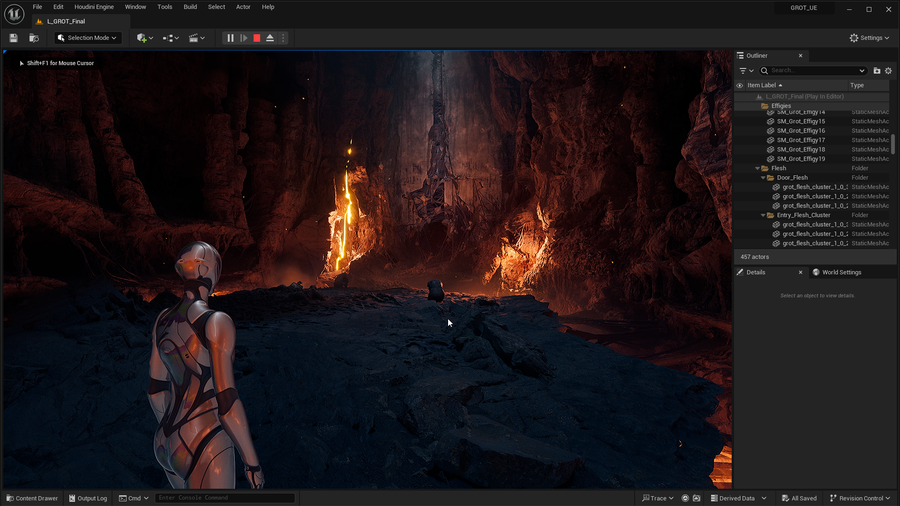This screenshot has width=900, height=506.
Task: Open the File menu
Action: (x=37, y=7)
